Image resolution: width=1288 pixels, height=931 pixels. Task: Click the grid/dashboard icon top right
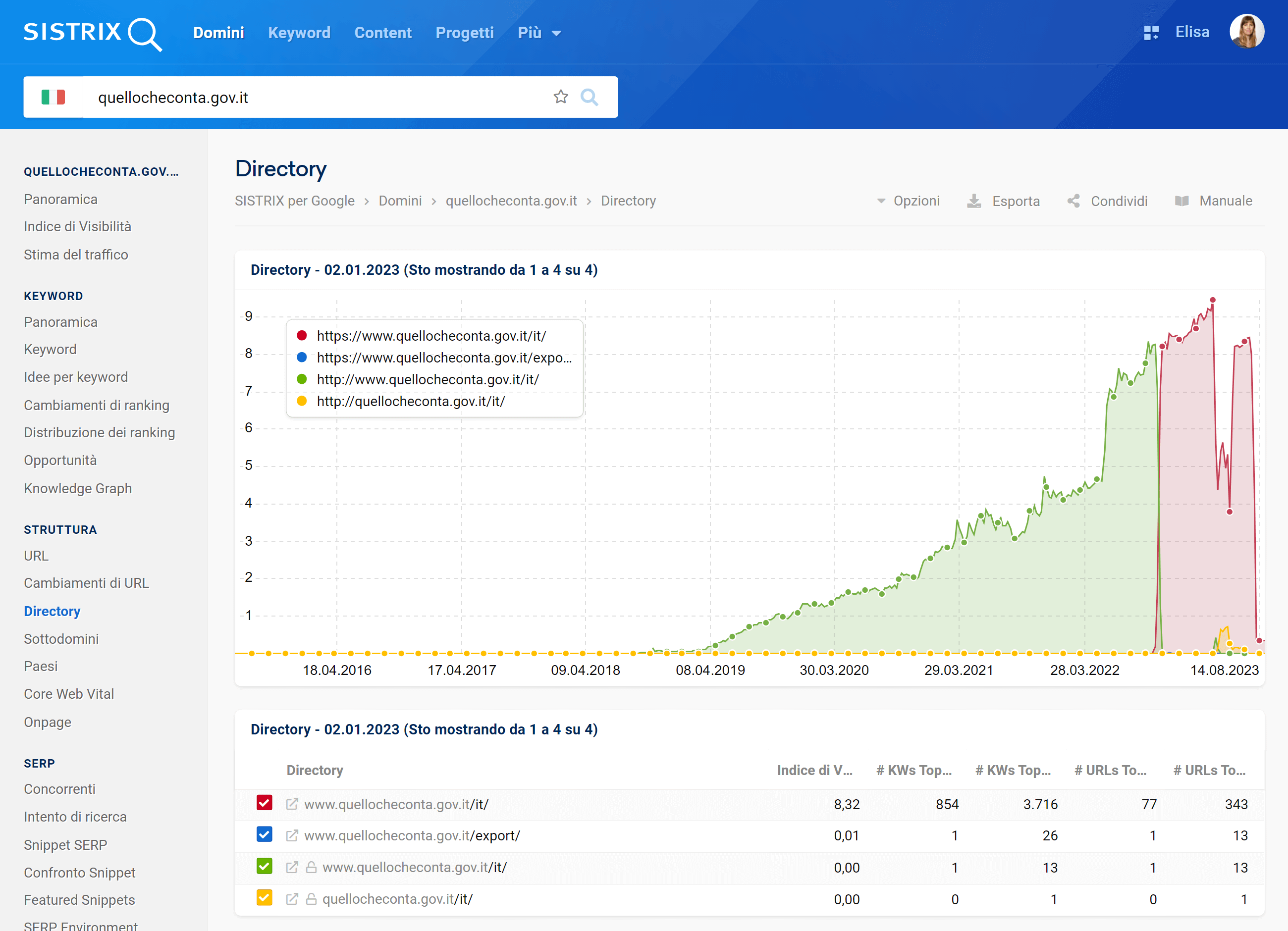tap(1149, 32)
